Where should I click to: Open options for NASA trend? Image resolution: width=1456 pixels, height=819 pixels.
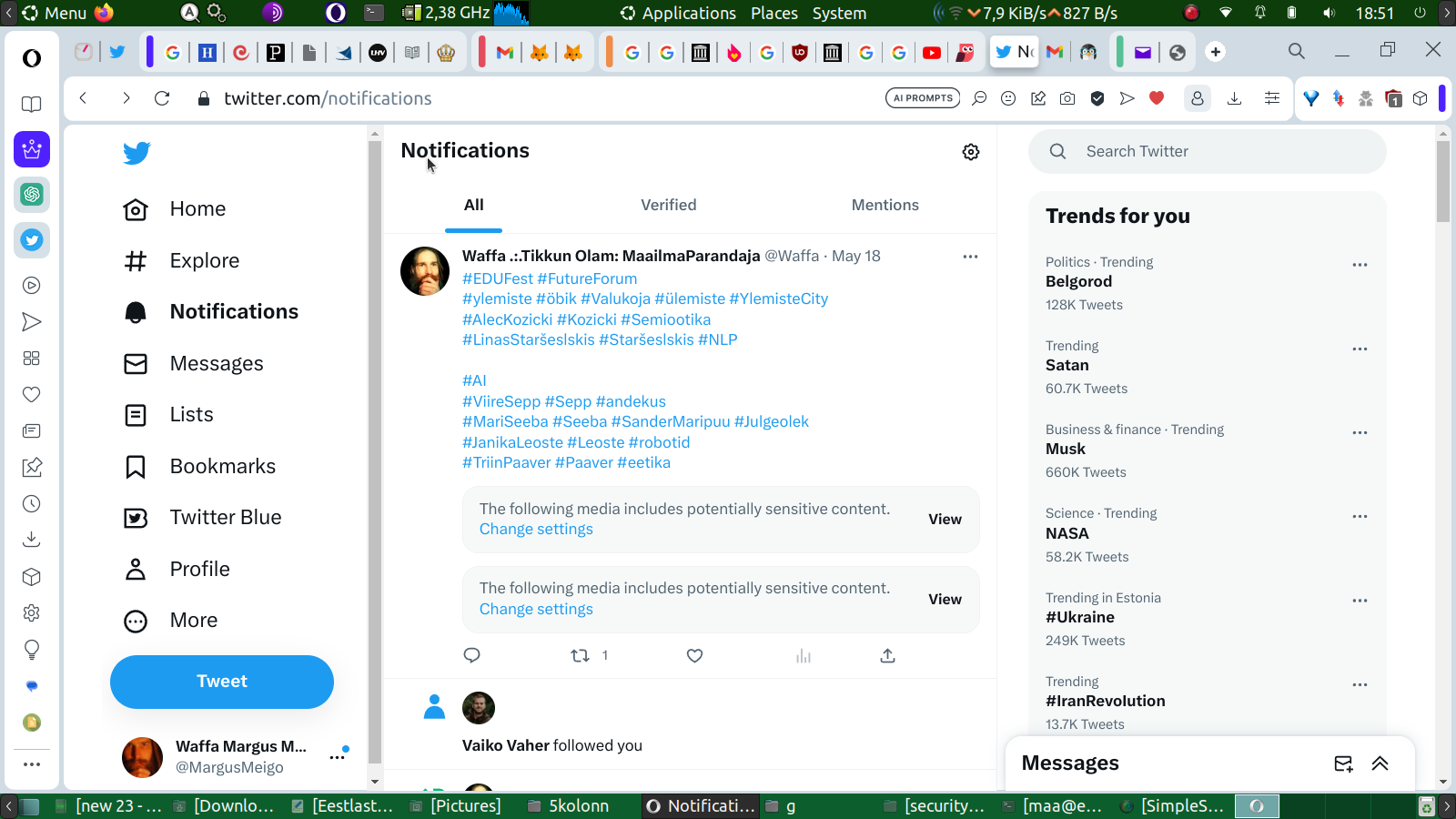pos(1360,516)
